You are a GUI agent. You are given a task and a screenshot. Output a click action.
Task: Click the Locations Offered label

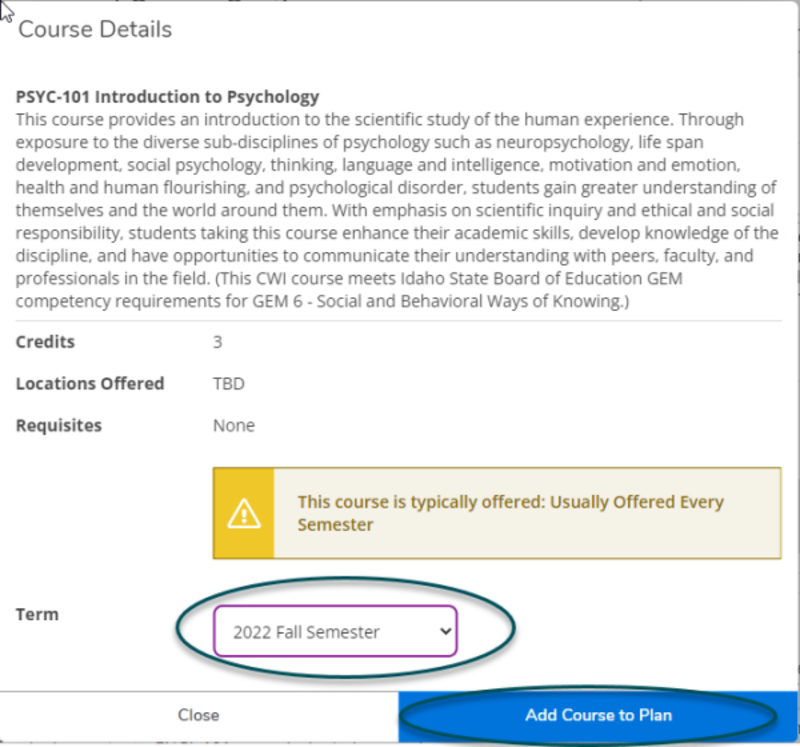pos(89,383)
